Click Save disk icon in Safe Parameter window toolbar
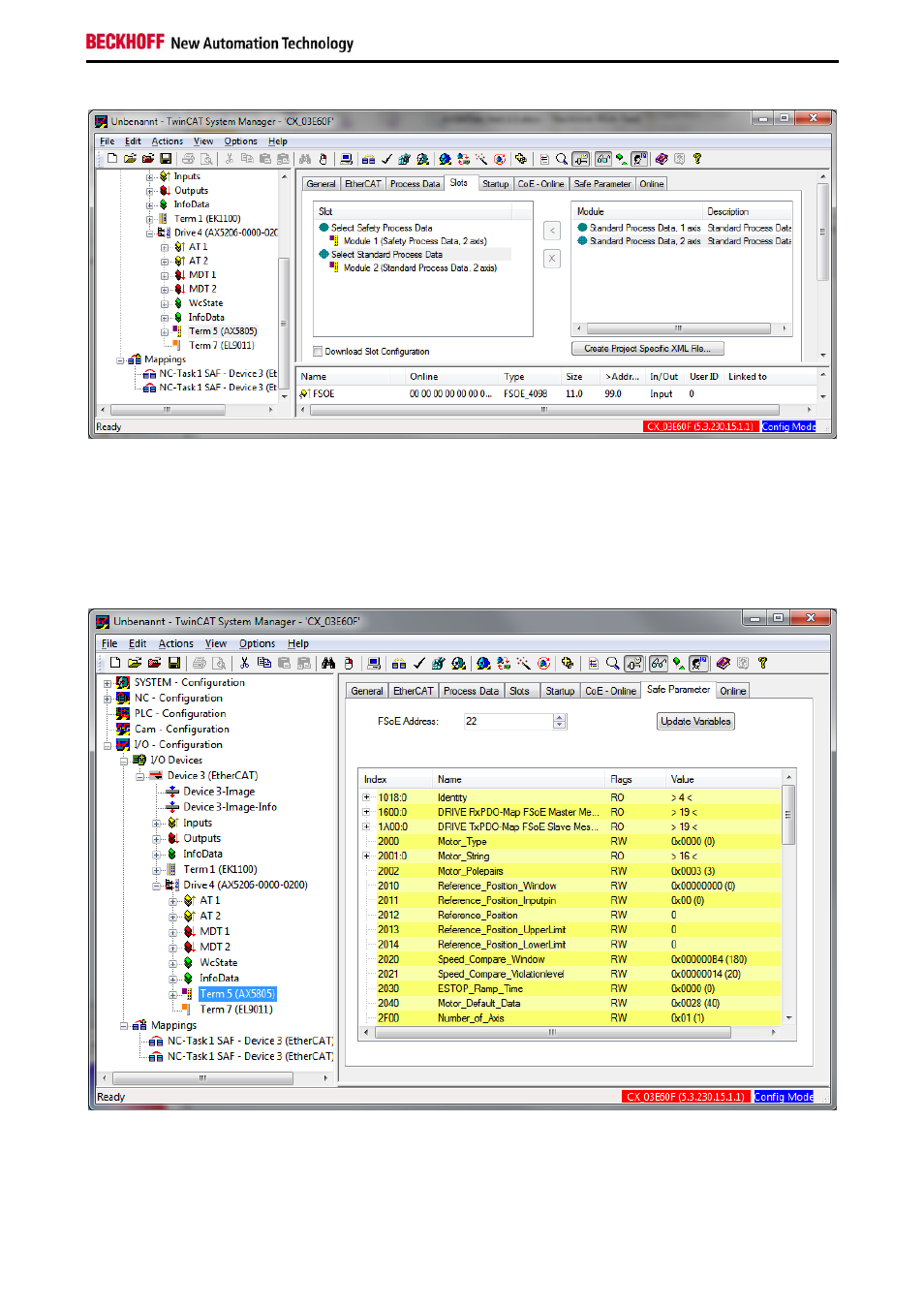924x1308 pixels. coord(174,663)
